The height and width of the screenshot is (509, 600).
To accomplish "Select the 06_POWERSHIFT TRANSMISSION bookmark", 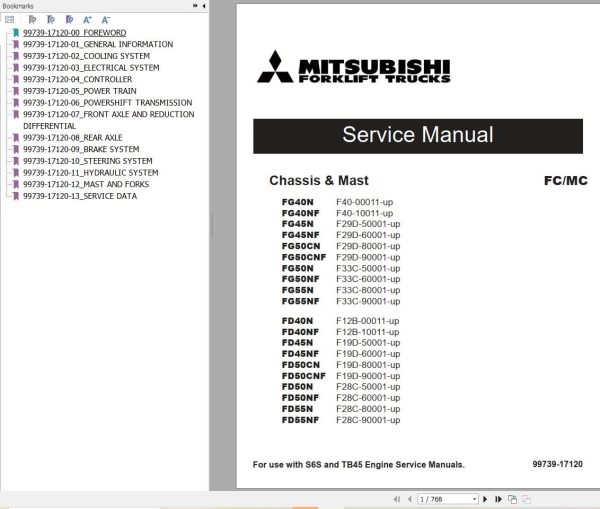I will [108, 103].
